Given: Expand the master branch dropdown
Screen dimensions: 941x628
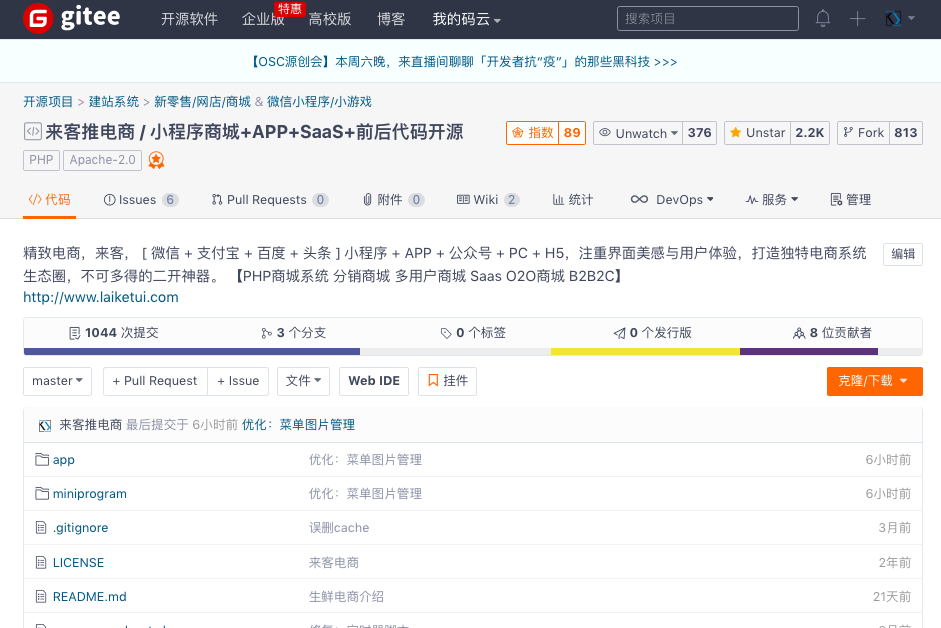Looking at the screenshot, I should [x=58, y=381].
